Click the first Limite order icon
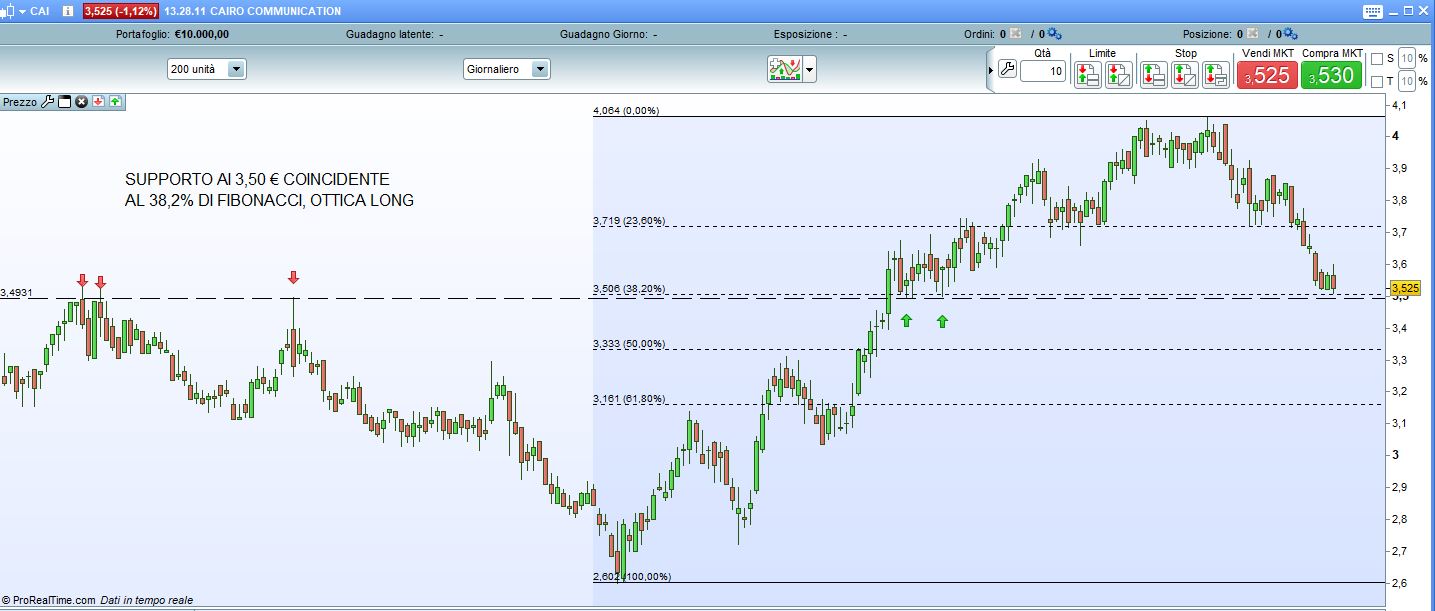1435x611 pixels. point(1087,74)
